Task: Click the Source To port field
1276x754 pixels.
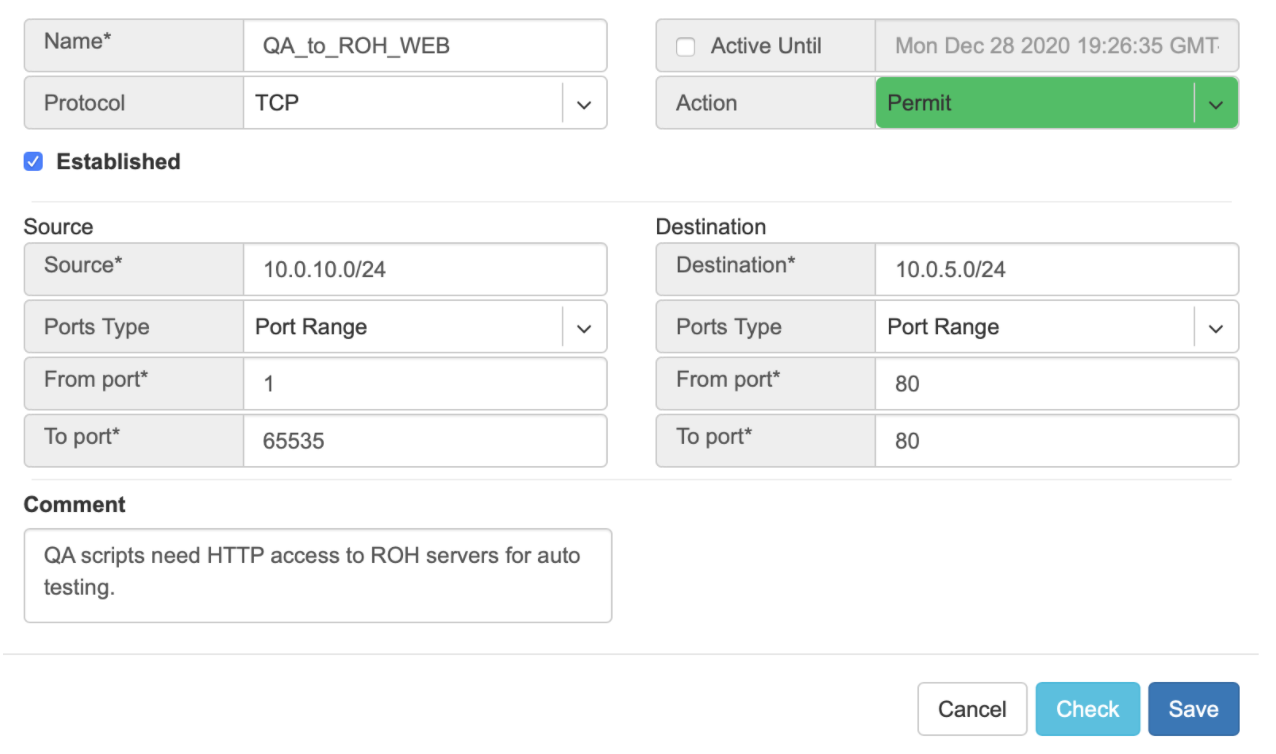Action: 424,441
